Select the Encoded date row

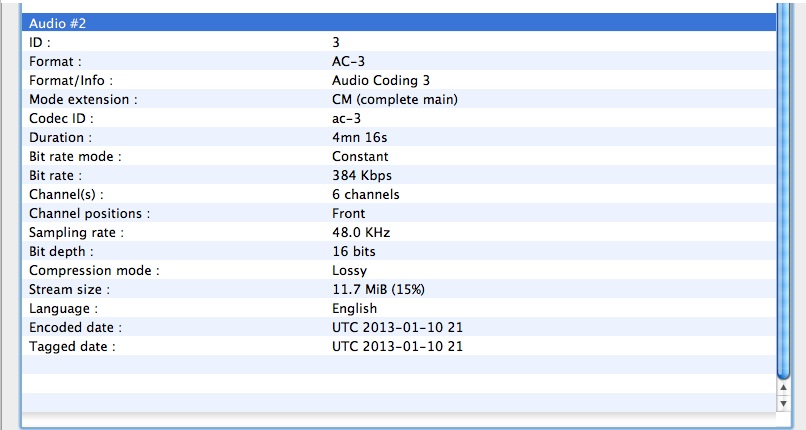tap(398, 328)
